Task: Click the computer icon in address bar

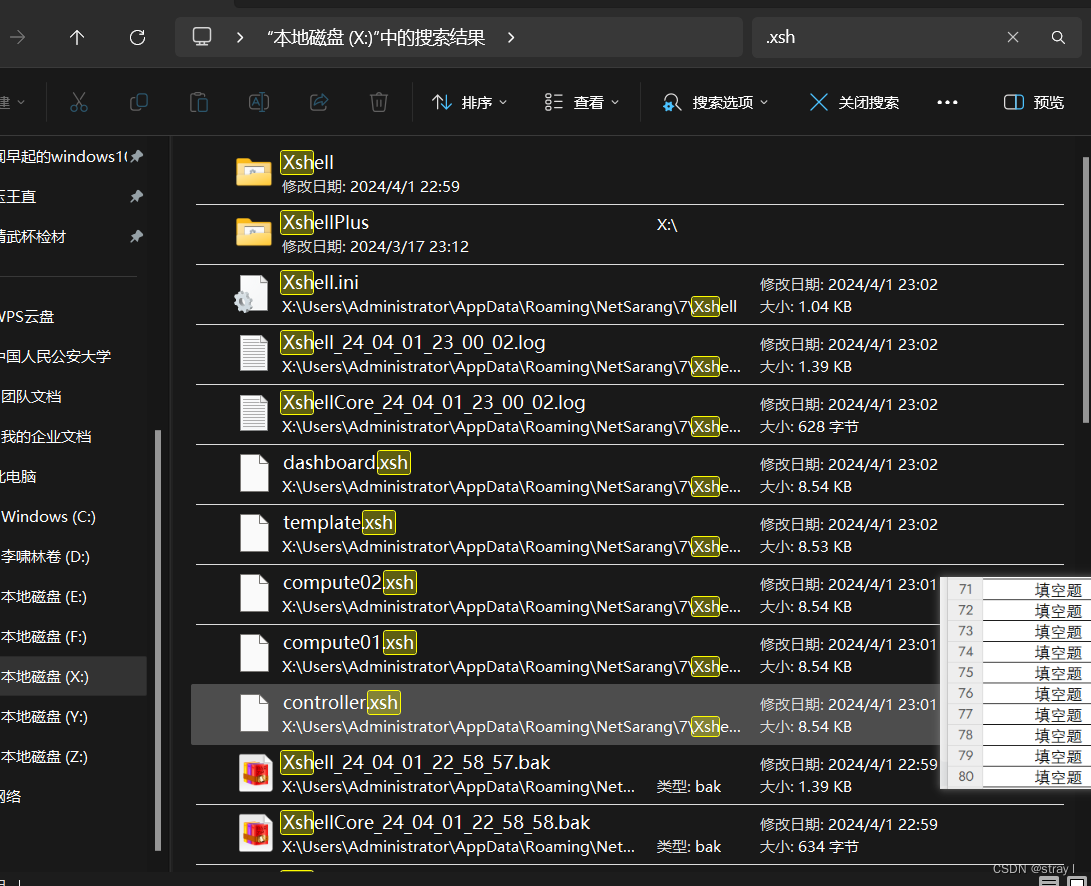Action: tap(202, 37)
